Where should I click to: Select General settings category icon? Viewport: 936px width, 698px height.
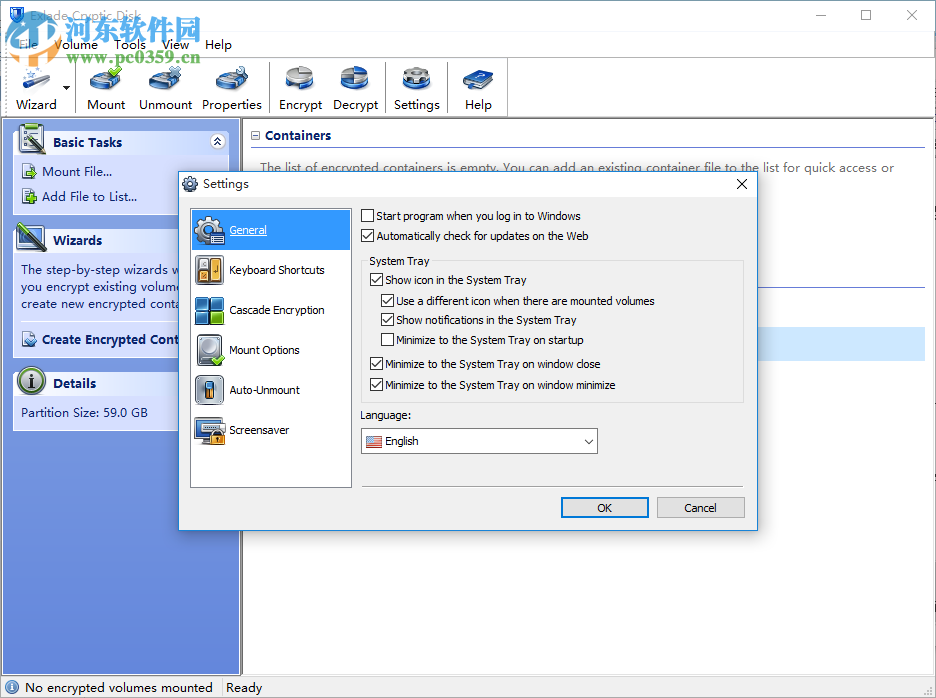(x=210, y=230)
